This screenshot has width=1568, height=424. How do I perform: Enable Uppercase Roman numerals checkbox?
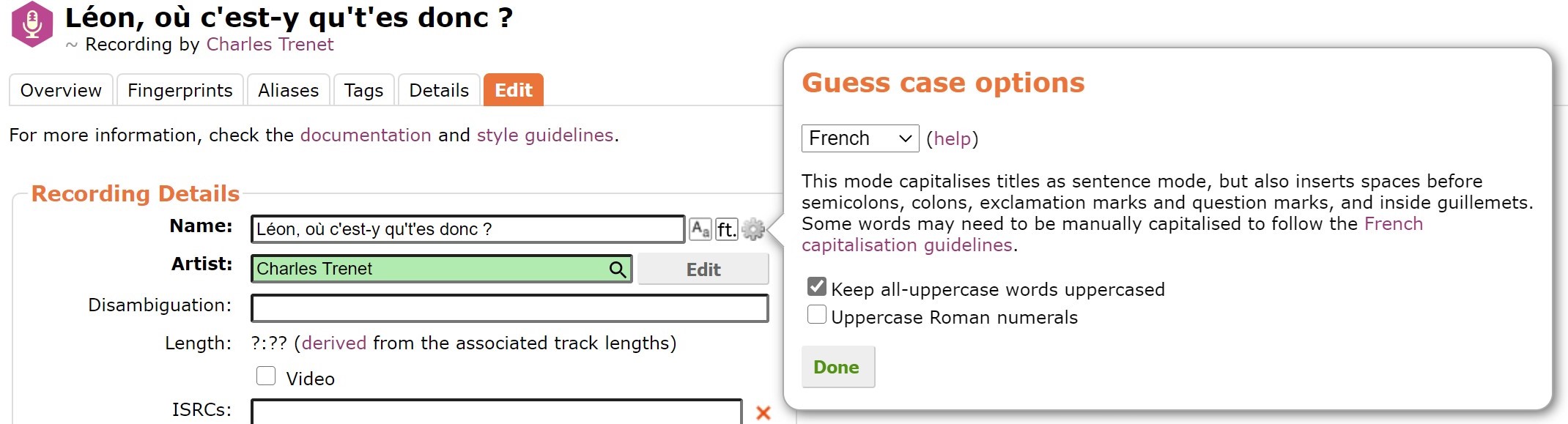(x=817, y=314)
